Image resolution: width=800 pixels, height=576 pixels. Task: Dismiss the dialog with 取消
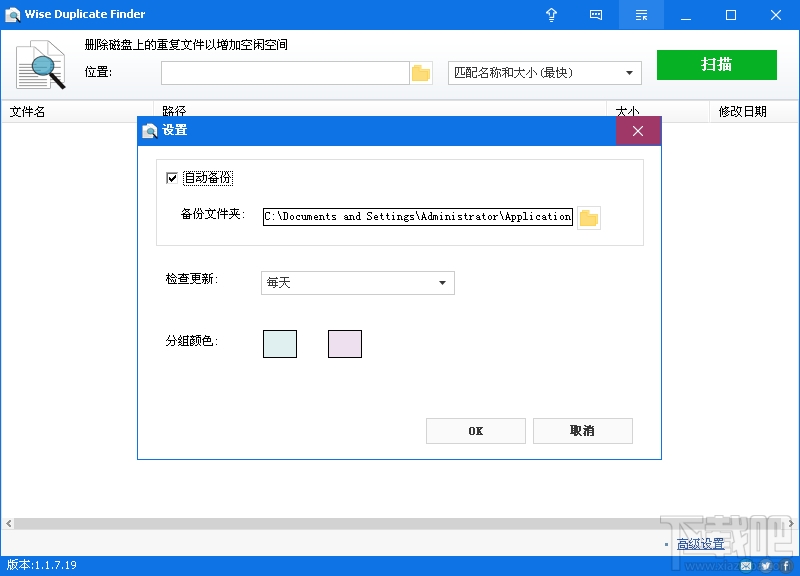click(583, 431)
